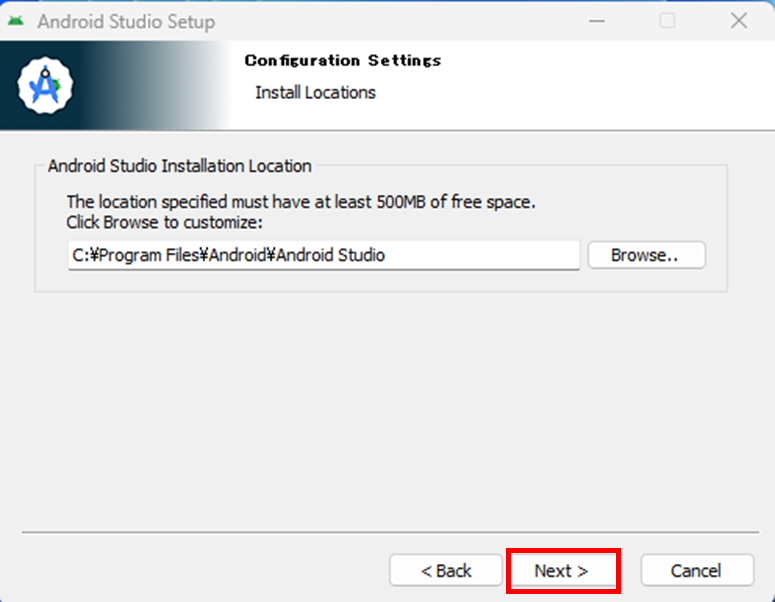Image resolution: width=775 pixels, height=602 pixels.
Task: Select the "Install Locations" subtitle text
Action: [315, 92]
